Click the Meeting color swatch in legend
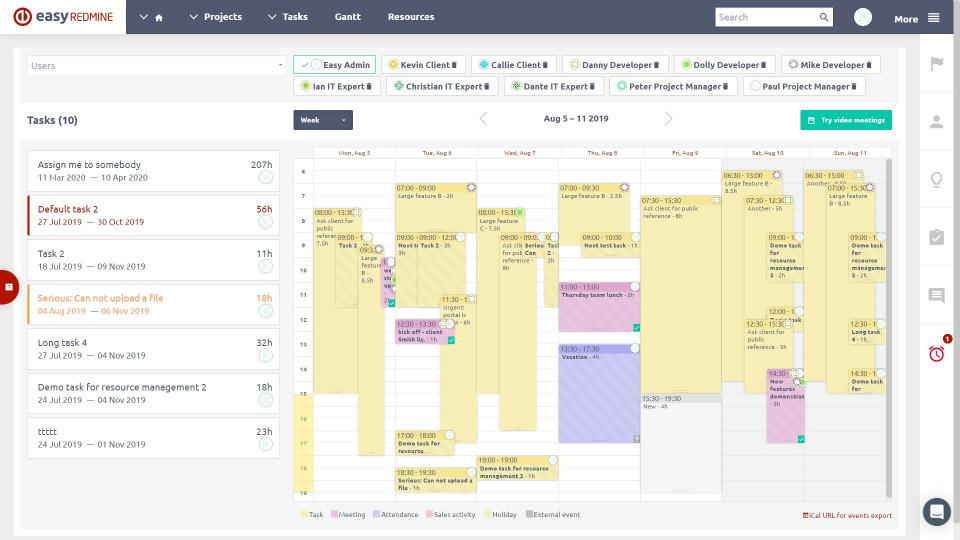This screenshot has height=540, width=960. pos(335,516)
